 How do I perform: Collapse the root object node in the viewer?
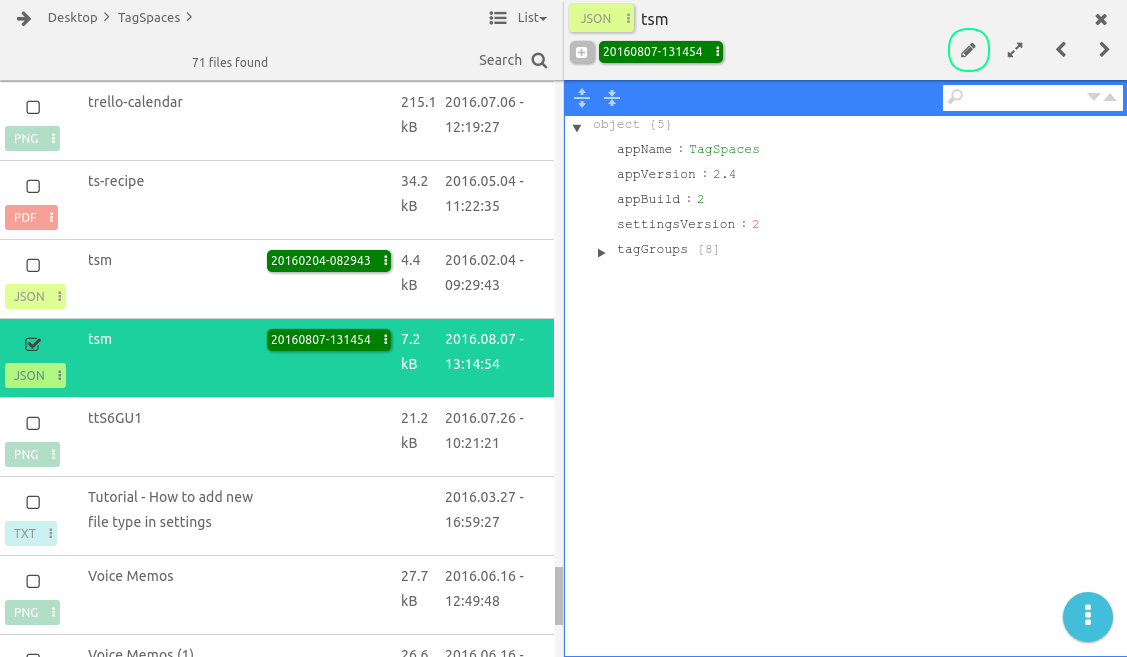coord(577,126)
